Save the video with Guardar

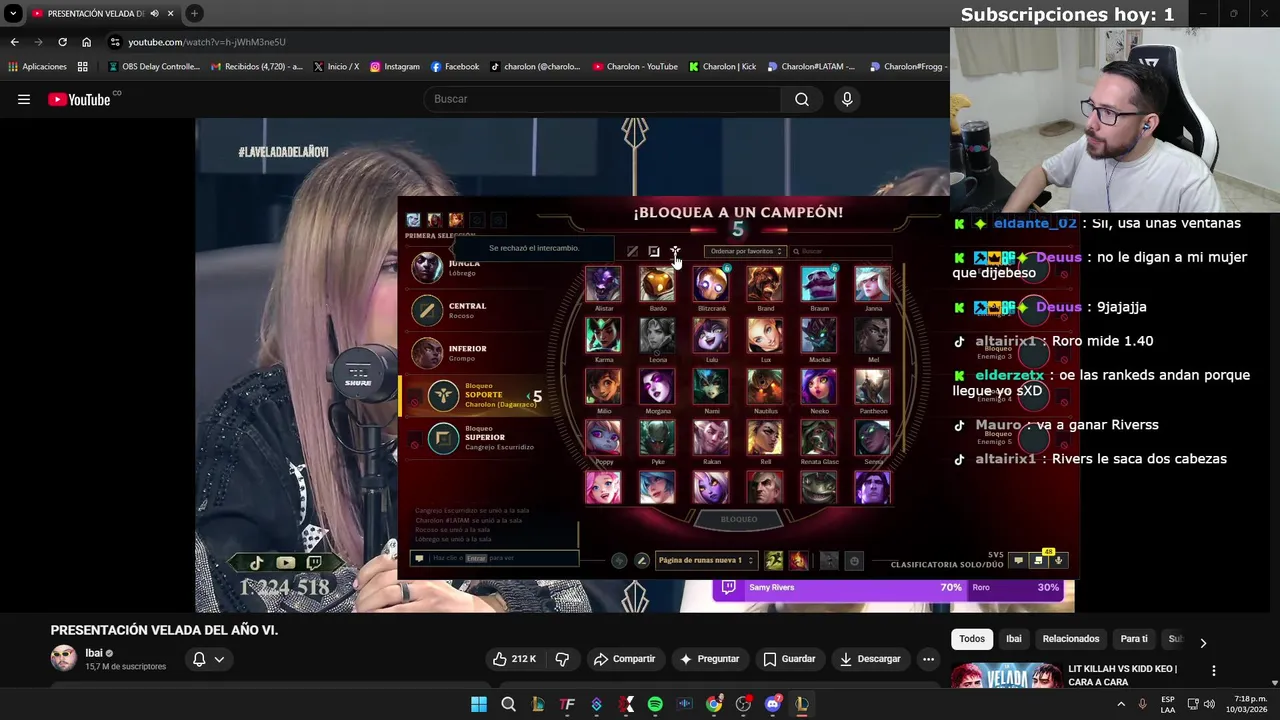coord(789,659)
